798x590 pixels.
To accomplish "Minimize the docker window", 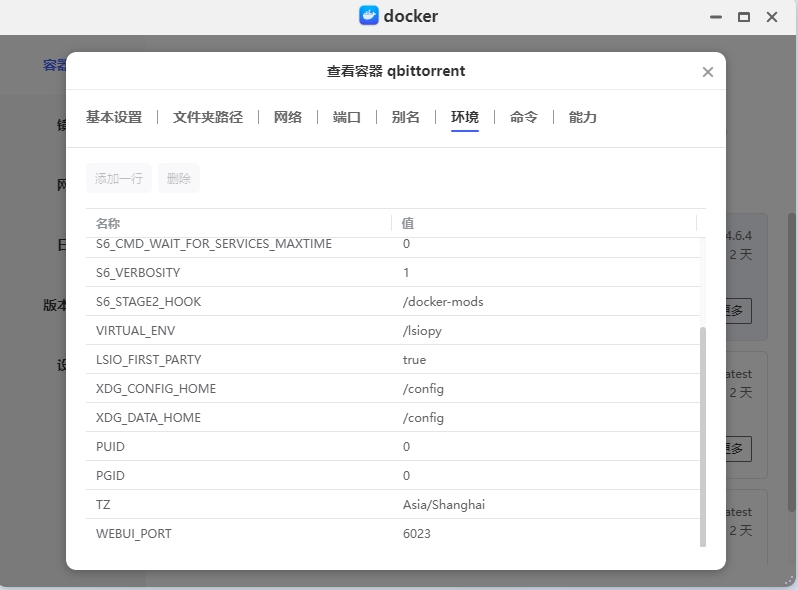I will click(716, 17).
